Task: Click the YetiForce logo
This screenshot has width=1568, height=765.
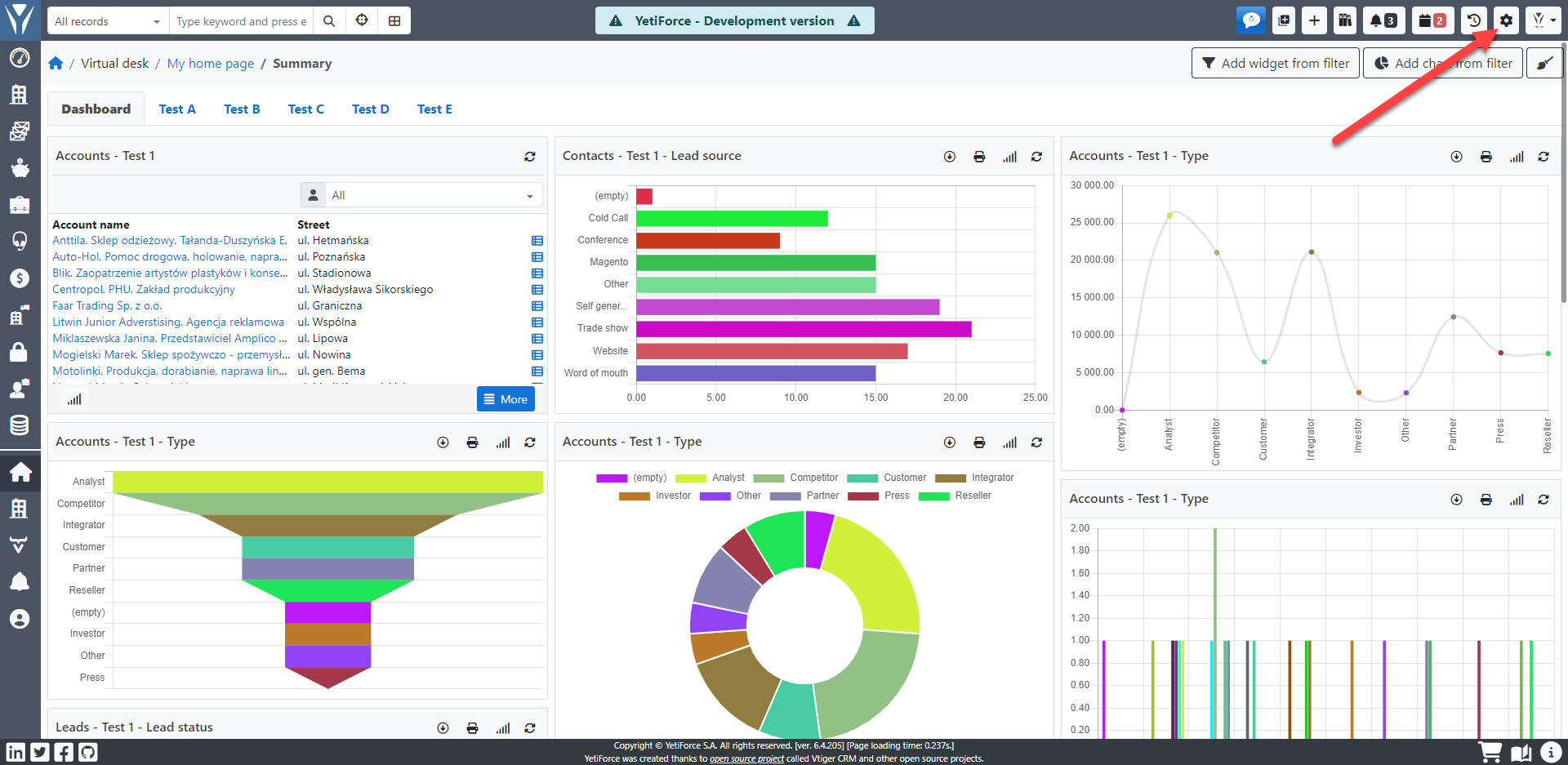Action: point(20,20)
